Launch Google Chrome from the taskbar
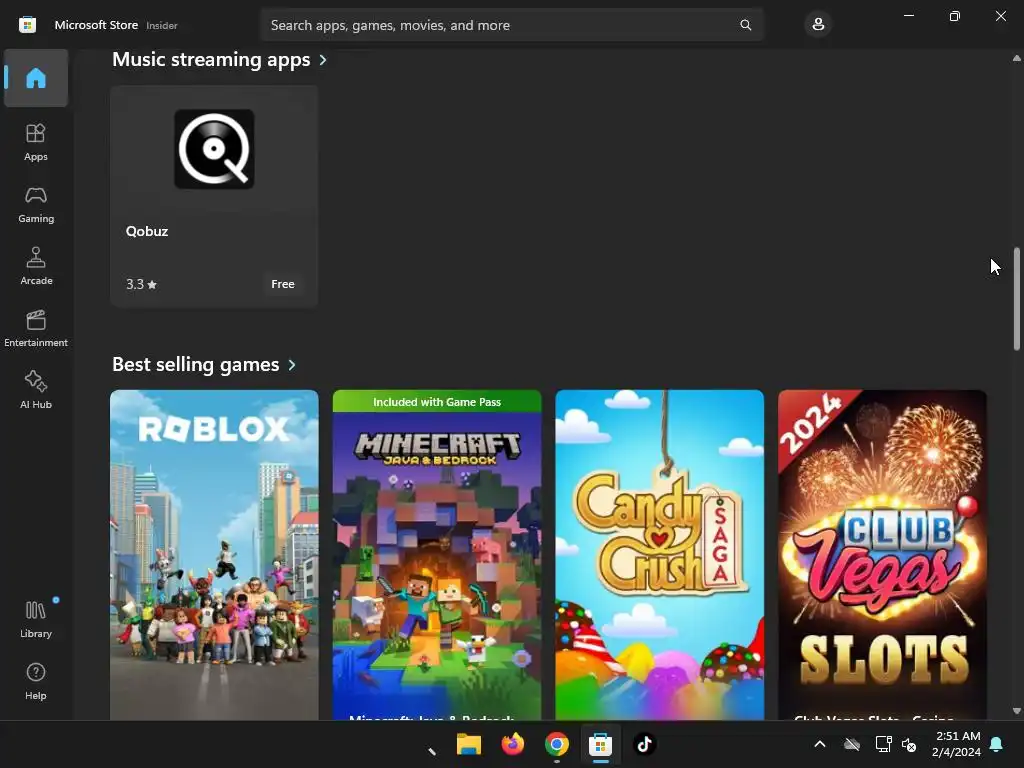Viewport: 1024px width, 768px height. tap(556, 744)
